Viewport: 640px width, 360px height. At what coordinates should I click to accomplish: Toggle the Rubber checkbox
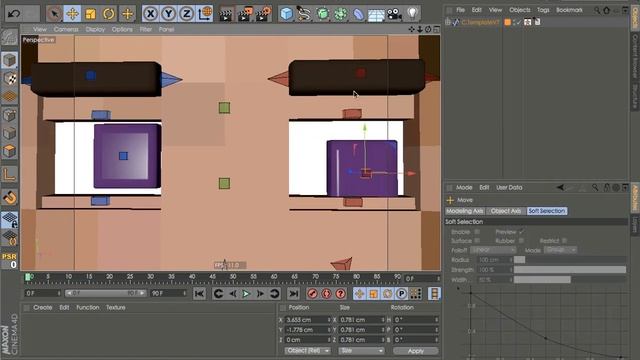(521, 241)
